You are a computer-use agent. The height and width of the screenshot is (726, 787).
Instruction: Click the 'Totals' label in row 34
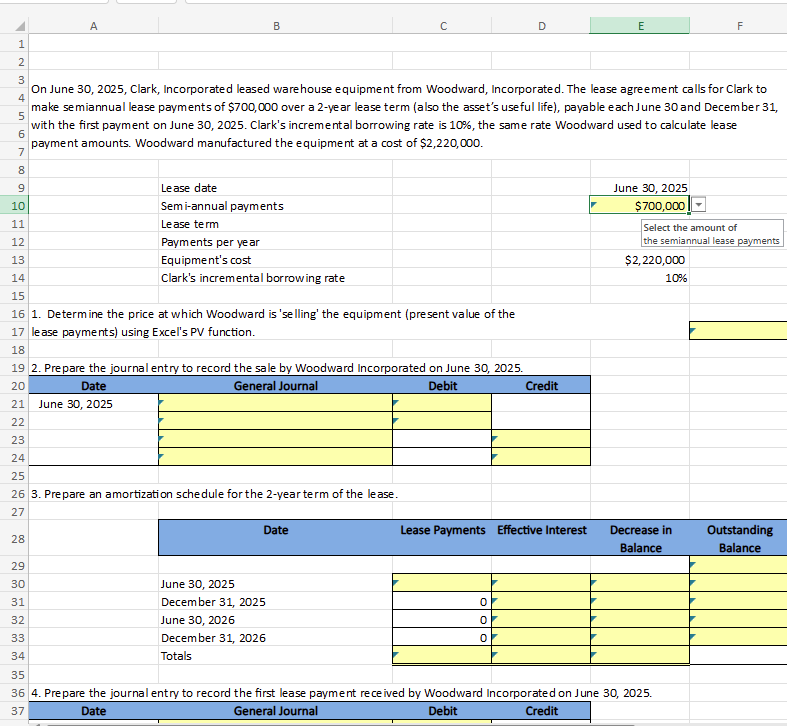pyautogui.click(x=176, y=656)
